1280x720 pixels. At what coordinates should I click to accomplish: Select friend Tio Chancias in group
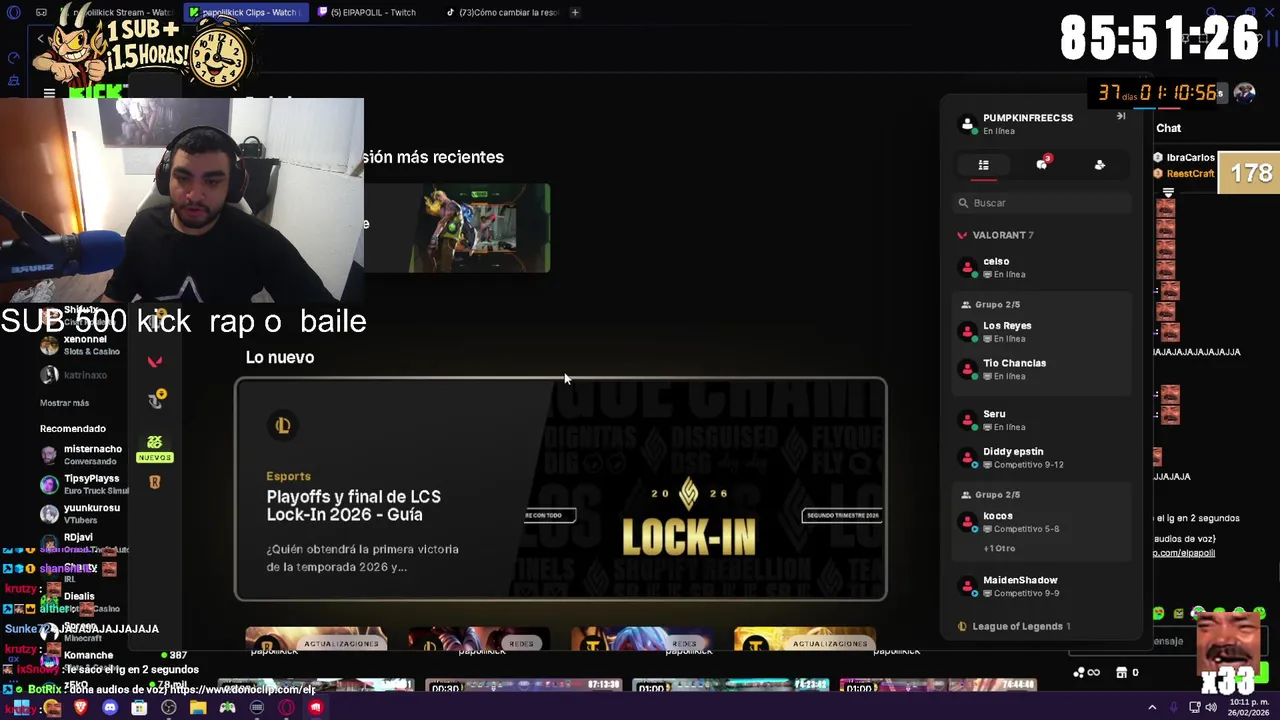click(x=1041, y=369)
